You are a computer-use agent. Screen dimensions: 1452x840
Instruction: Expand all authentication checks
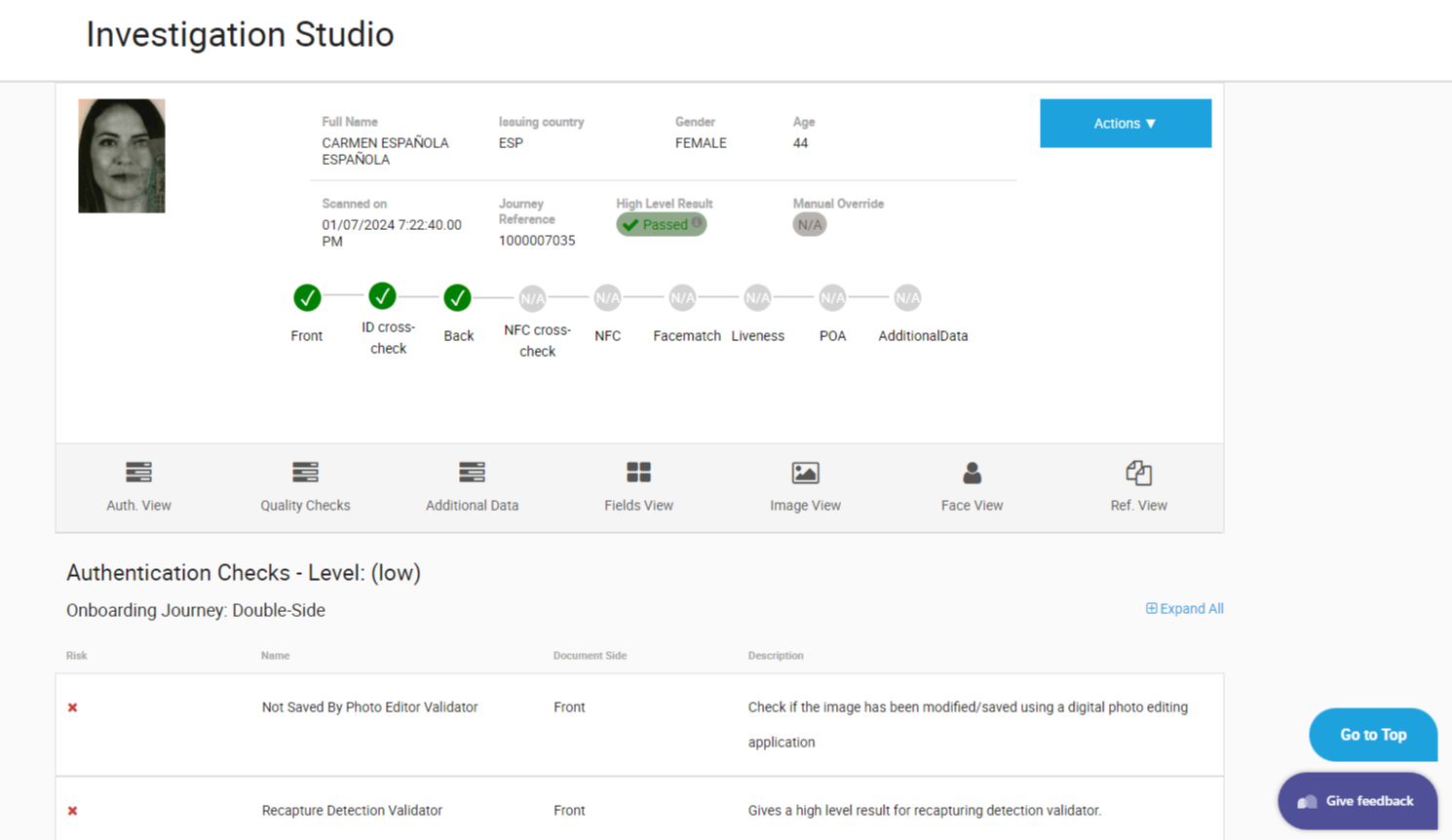(x=1184, y=609)
